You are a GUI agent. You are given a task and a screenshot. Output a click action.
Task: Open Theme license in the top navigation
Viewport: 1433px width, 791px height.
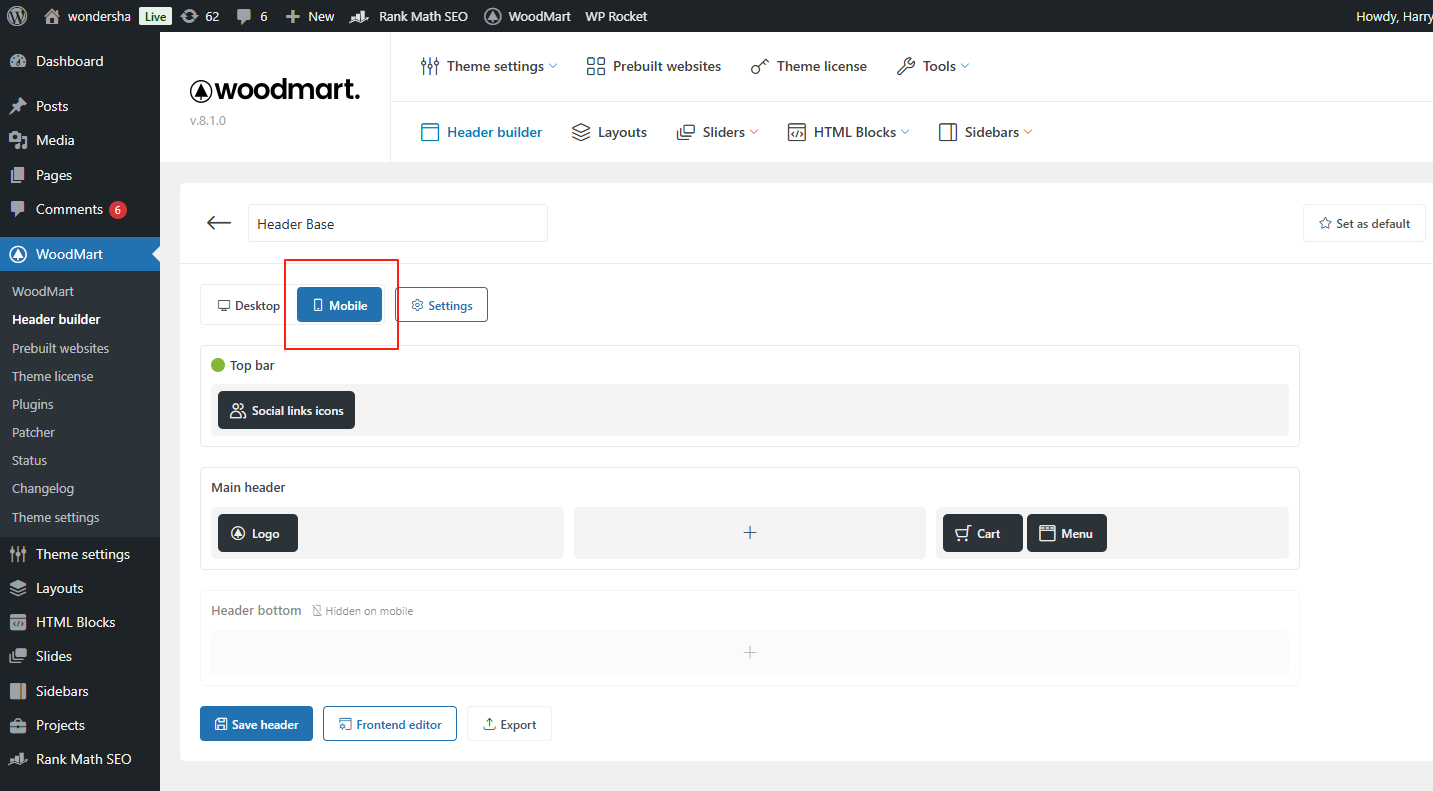(x=808, y=66)
